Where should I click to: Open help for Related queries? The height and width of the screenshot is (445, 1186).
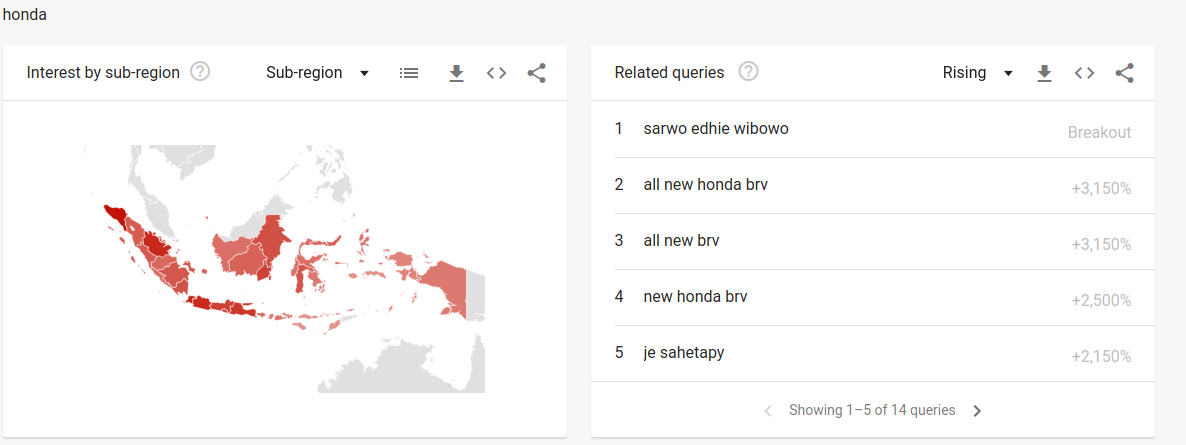tap(748, 72)
